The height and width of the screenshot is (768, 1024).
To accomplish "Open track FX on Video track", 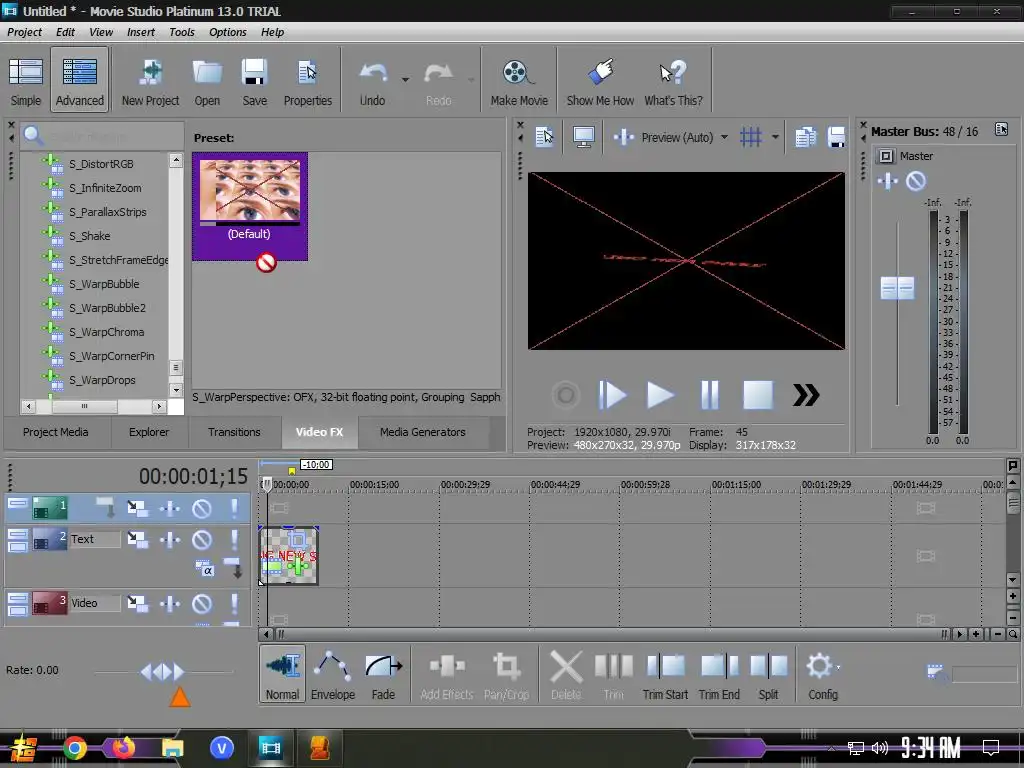I will click(x=170, y=603).
